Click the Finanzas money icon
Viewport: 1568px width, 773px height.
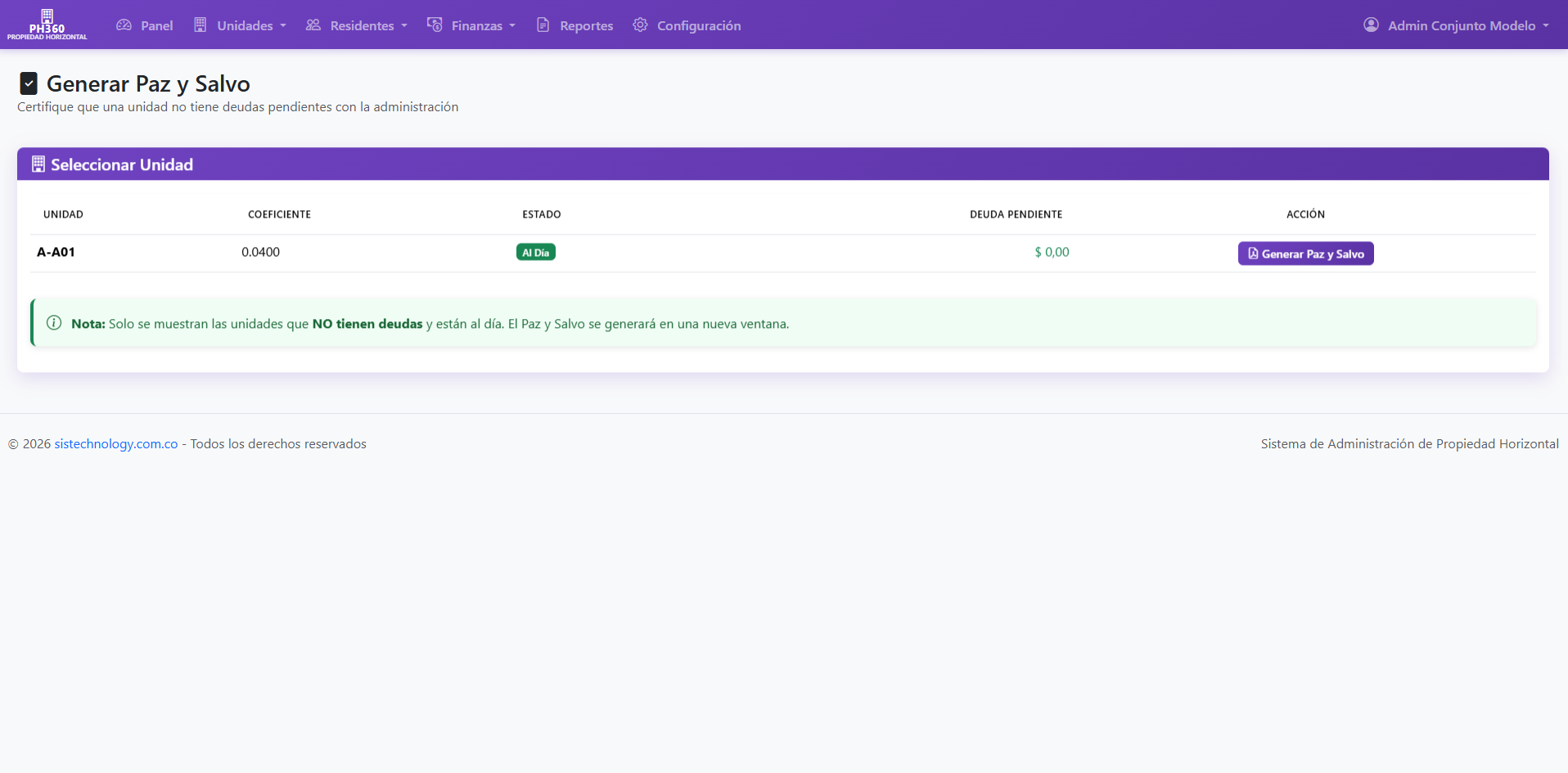(435, 25)
